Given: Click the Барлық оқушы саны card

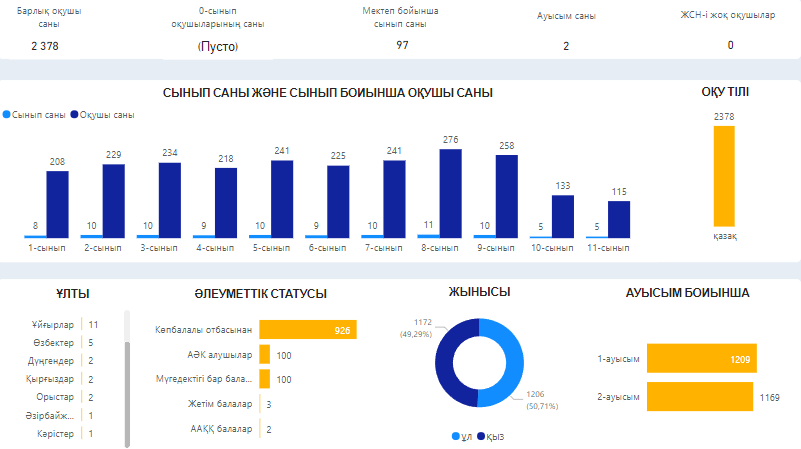Looking at the screenshot, I should [x=43, y=30].
